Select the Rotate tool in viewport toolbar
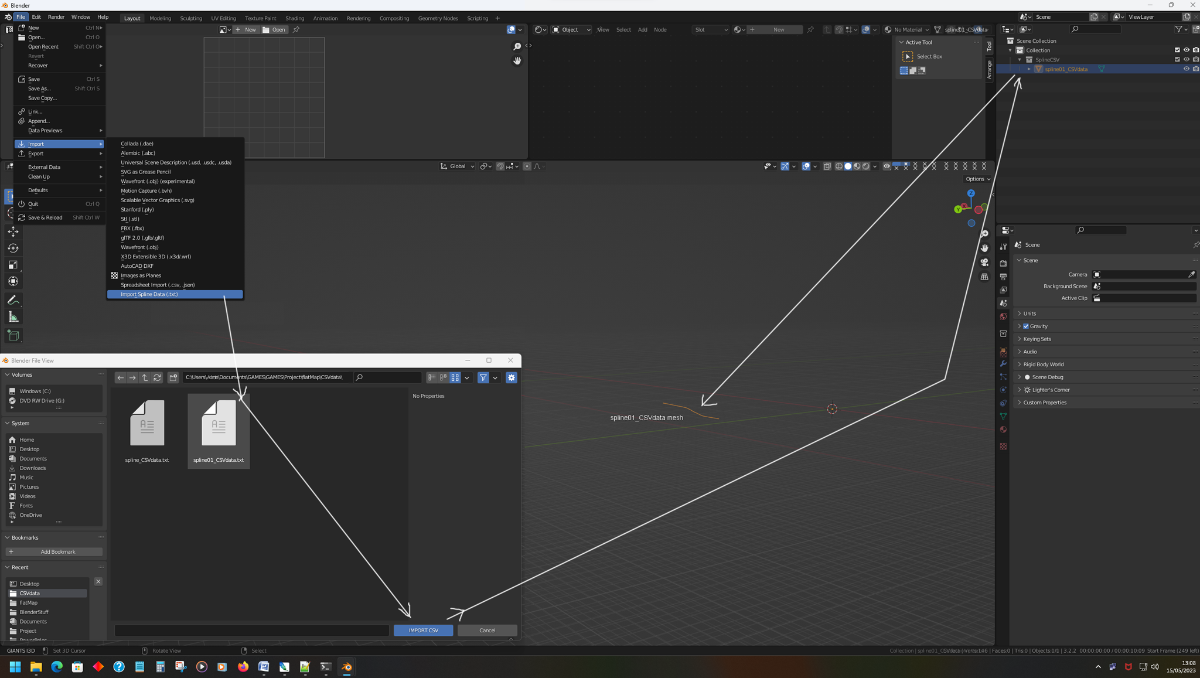The width and height of the screenshot is (1200, 678). click(x=13, y=248)
